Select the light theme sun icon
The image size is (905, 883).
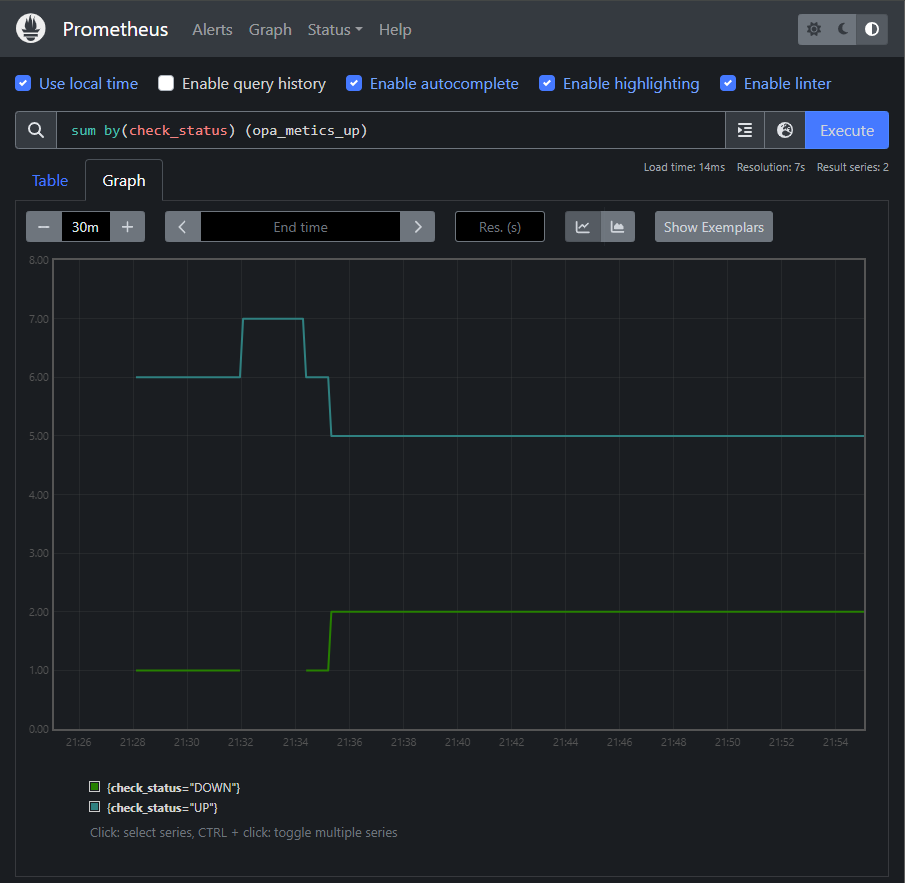813,29
